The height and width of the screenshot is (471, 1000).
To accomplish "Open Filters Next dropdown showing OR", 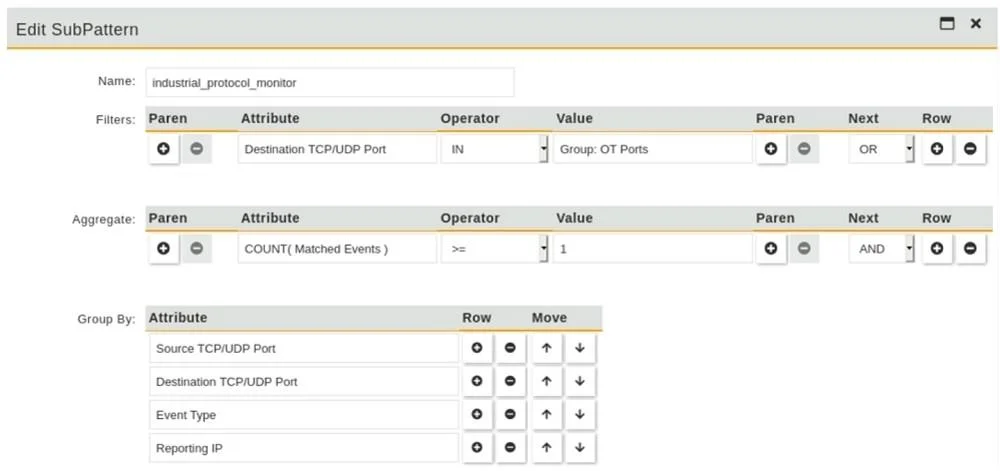I will (x=881, y=149).
